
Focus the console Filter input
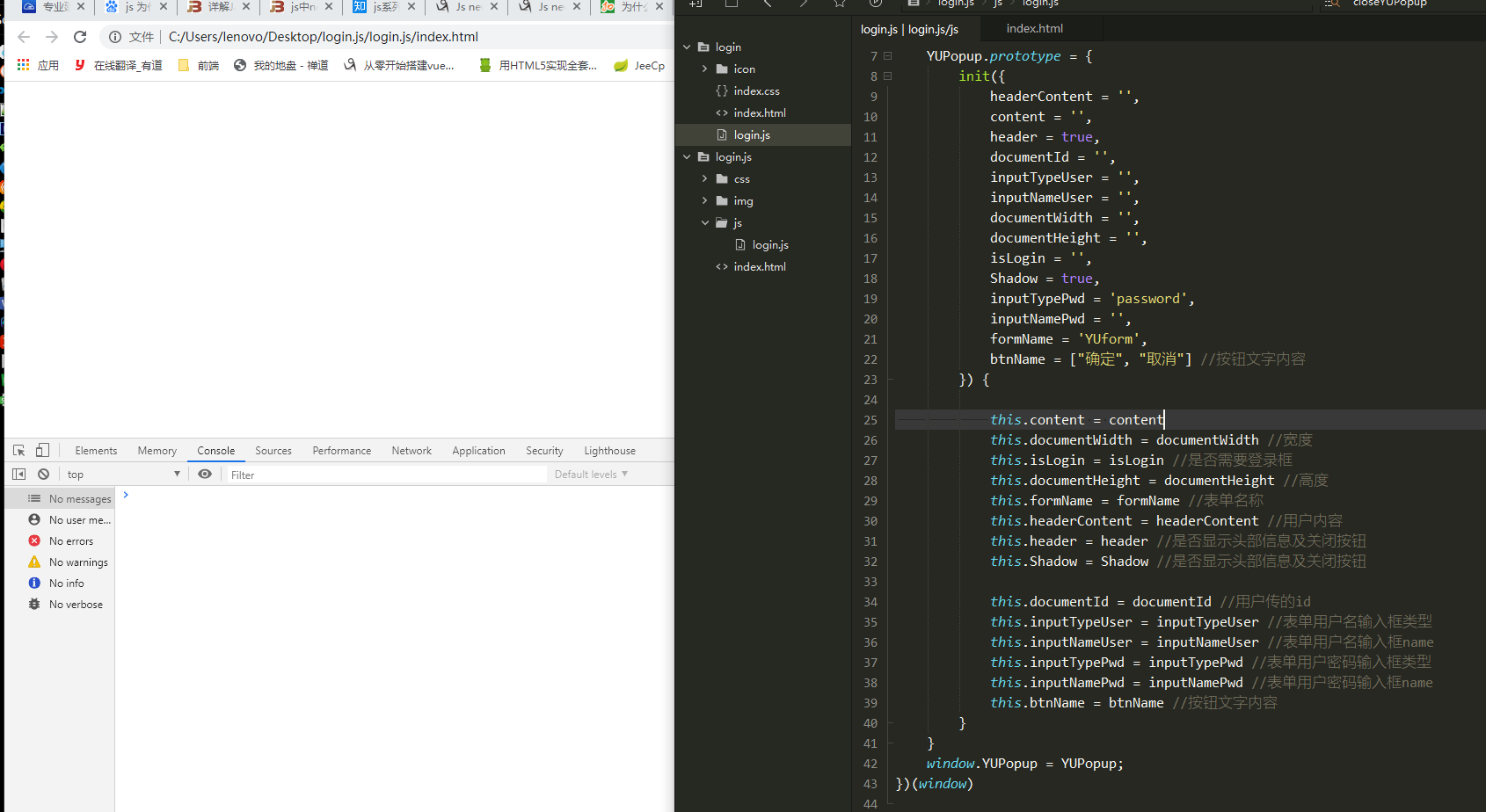[x=387, y=475]
